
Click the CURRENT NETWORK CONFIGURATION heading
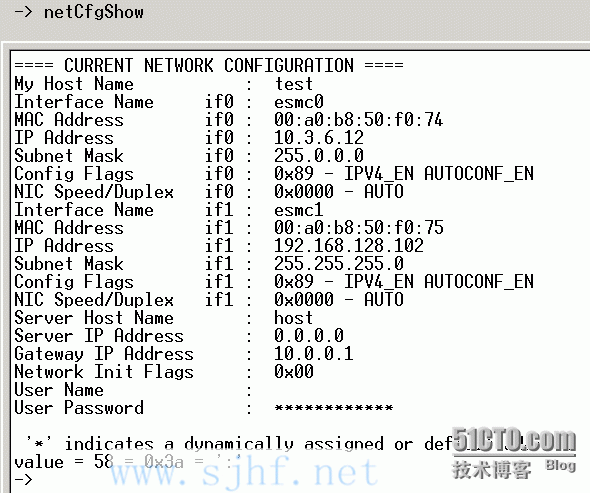coord(209,65)
